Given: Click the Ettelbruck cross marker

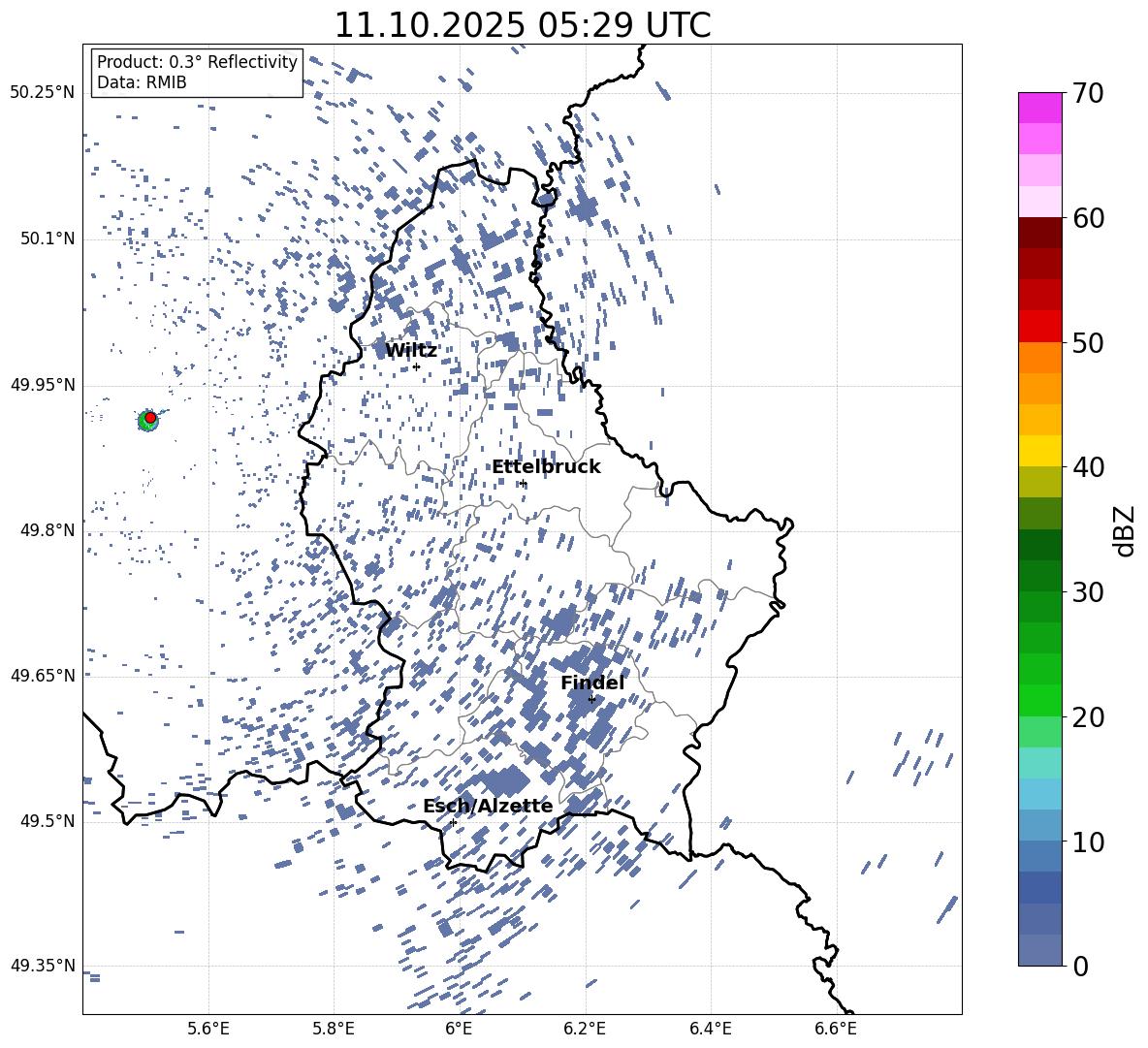Looking at the screenshot, I should [x=523, y=484].
